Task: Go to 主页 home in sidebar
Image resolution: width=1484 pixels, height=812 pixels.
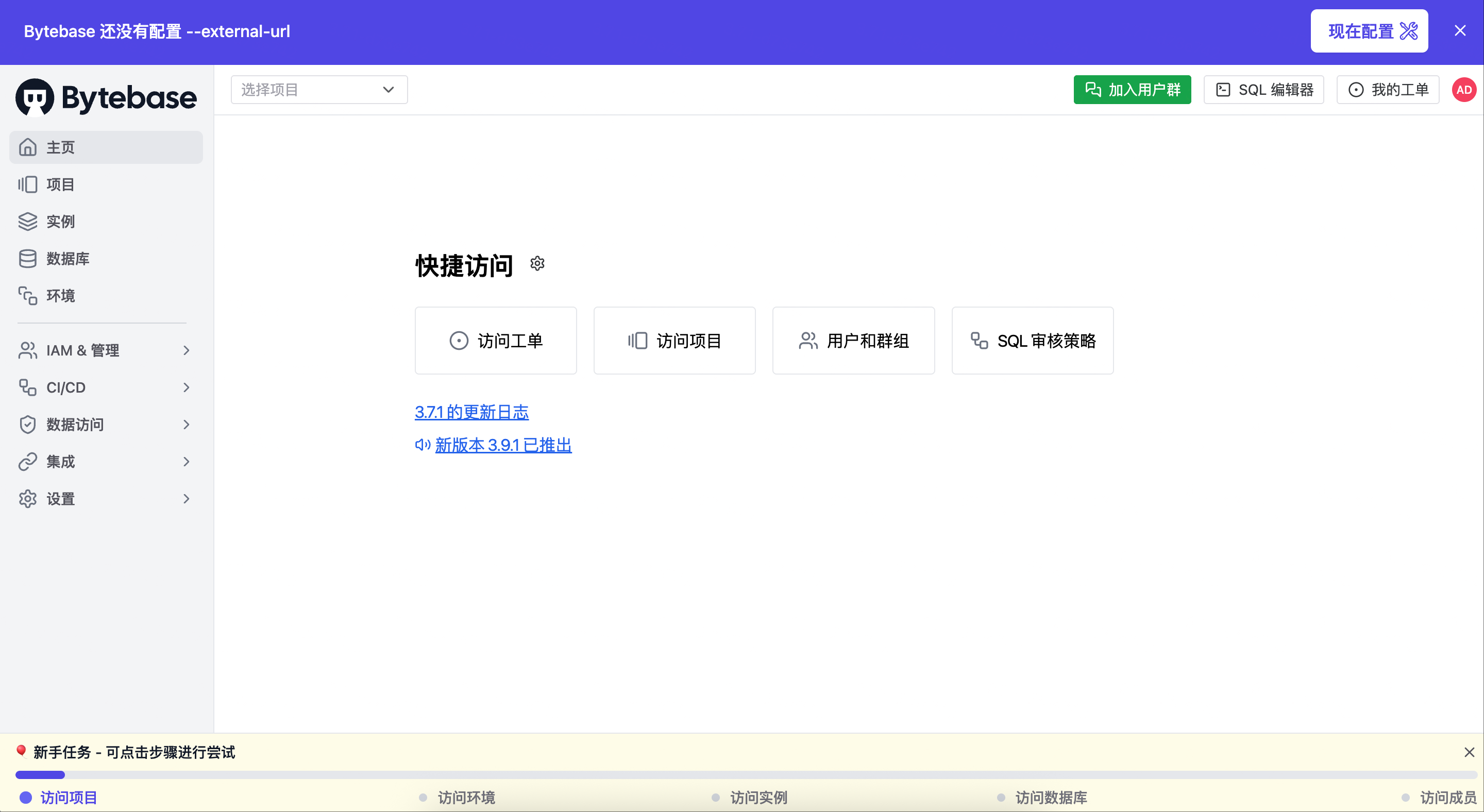Action: [106, 147]
